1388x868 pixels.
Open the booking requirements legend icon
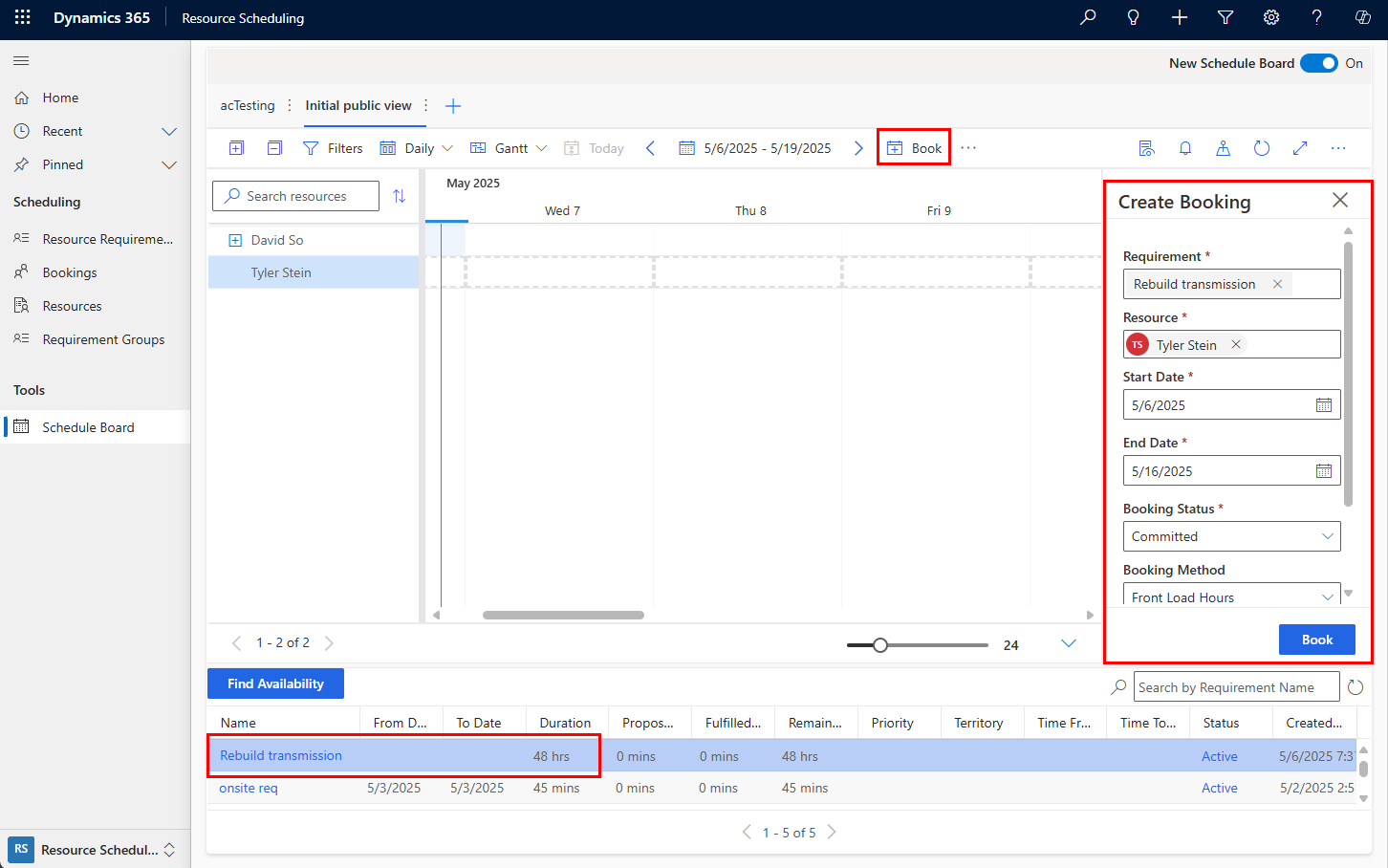[x=1146, y=147]
